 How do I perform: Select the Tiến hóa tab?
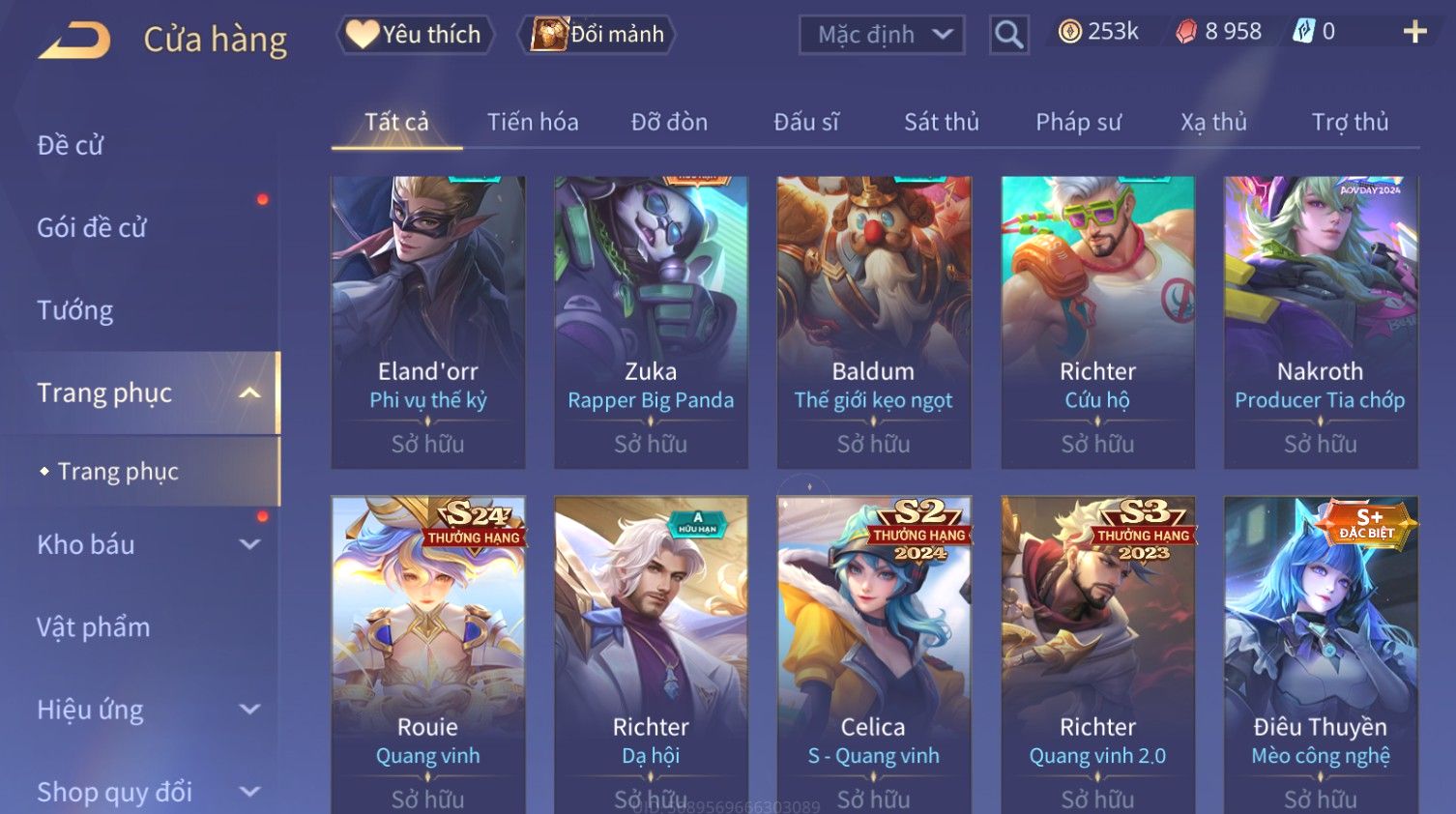[533, 122]
